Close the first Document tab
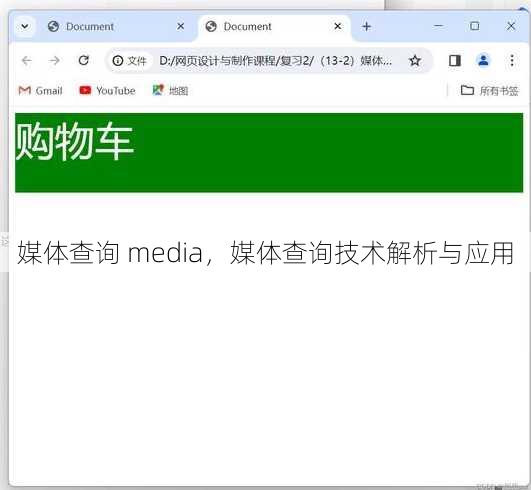 pos(180,26)
